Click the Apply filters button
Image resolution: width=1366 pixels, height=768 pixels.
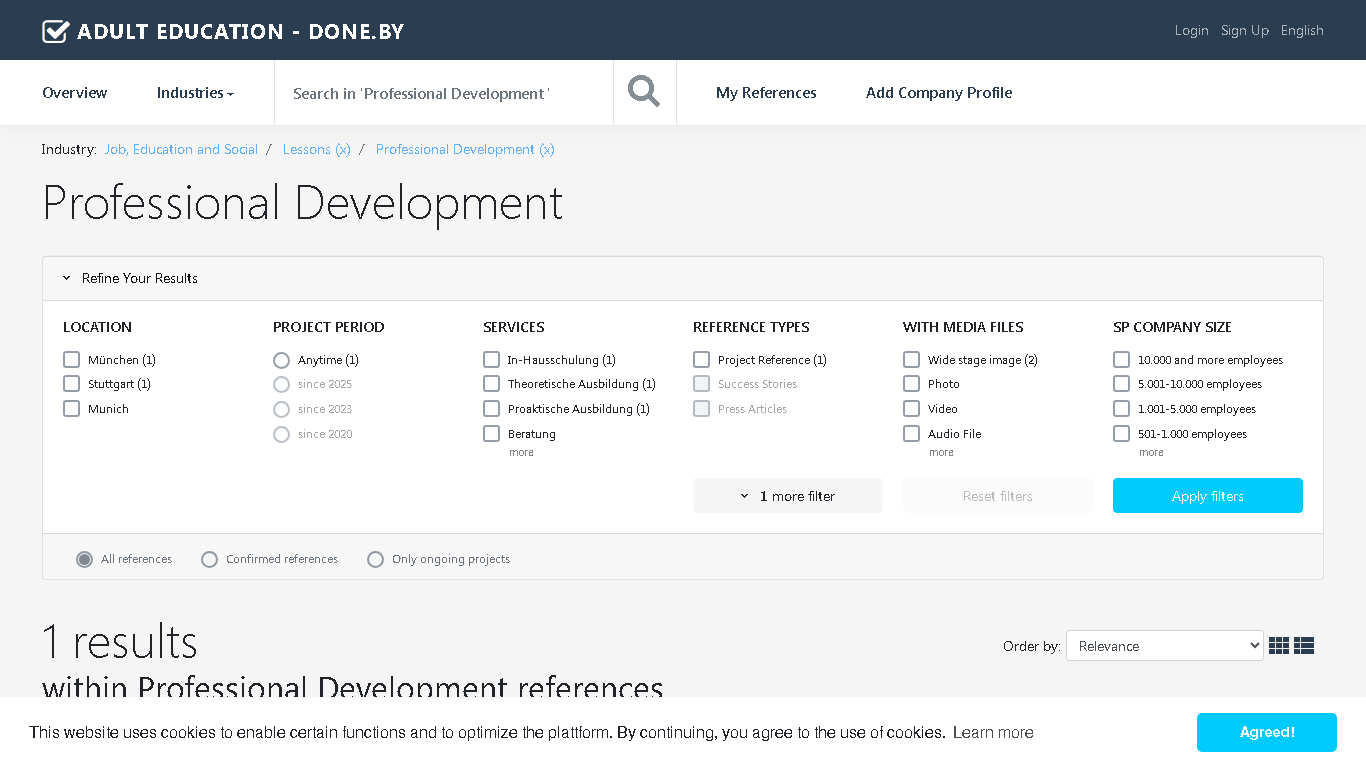point(1208,496)
